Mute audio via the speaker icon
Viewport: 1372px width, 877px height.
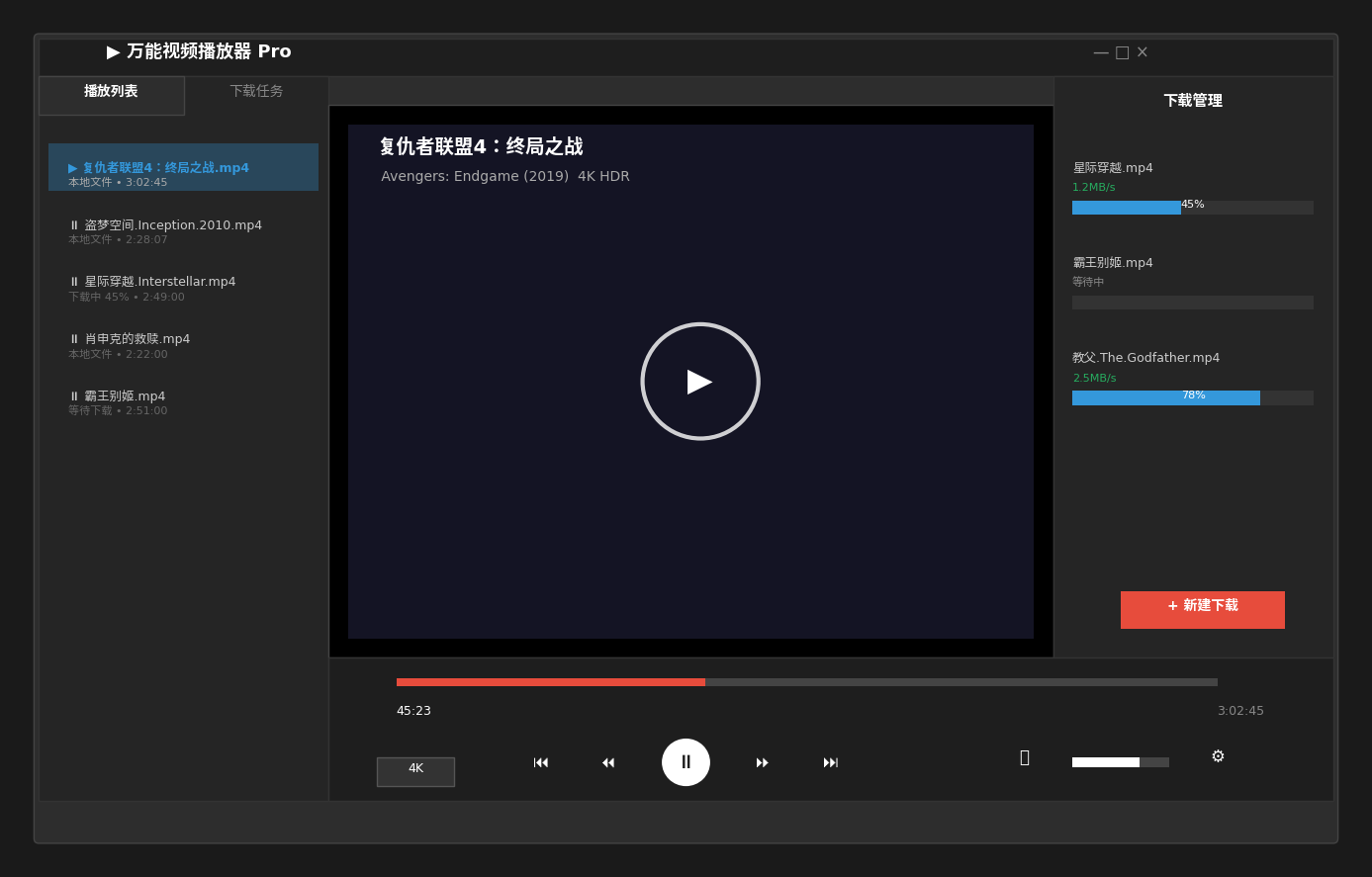coord(1025,756)
